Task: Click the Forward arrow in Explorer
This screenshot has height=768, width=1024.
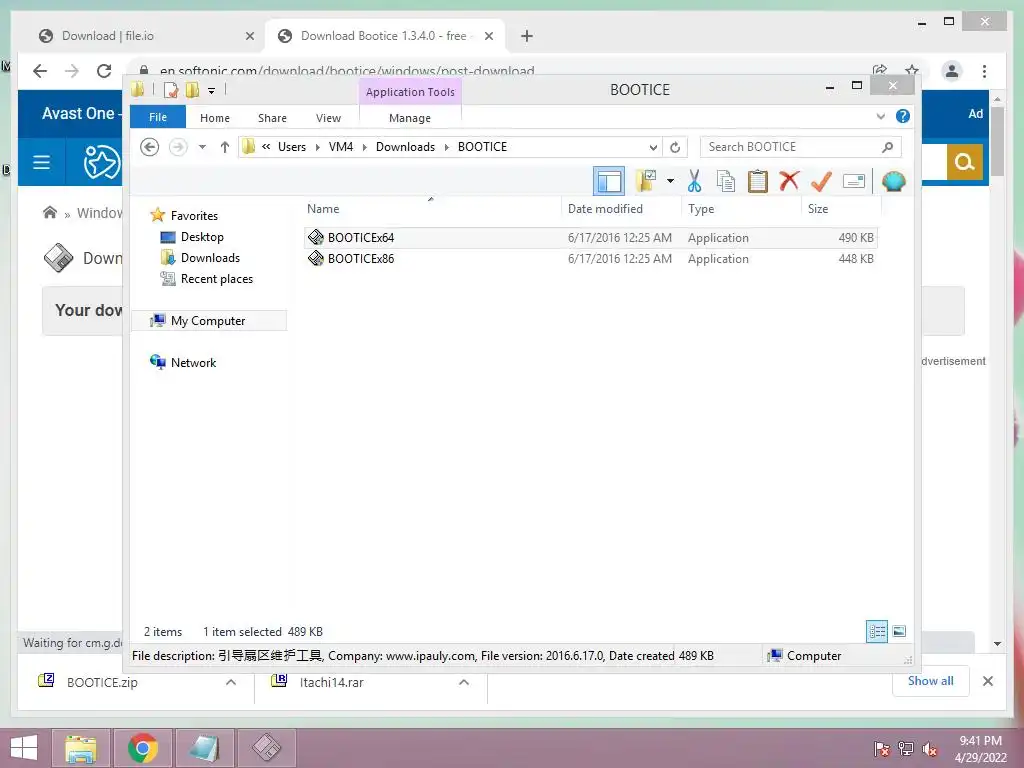Action: tap(178, 147)
